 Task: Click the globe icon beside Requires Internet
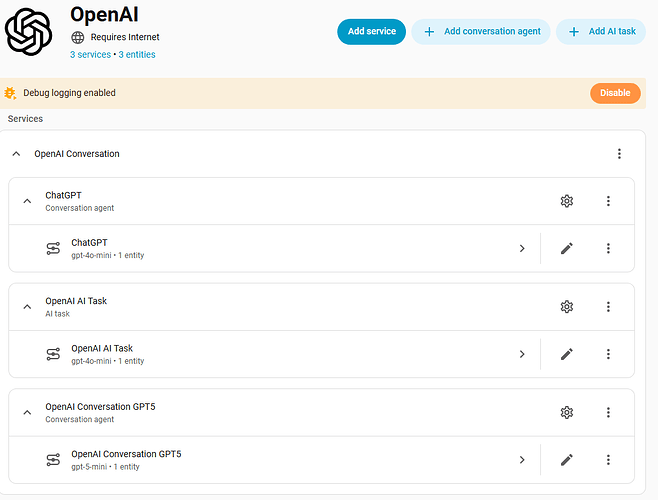coord(78,37)
